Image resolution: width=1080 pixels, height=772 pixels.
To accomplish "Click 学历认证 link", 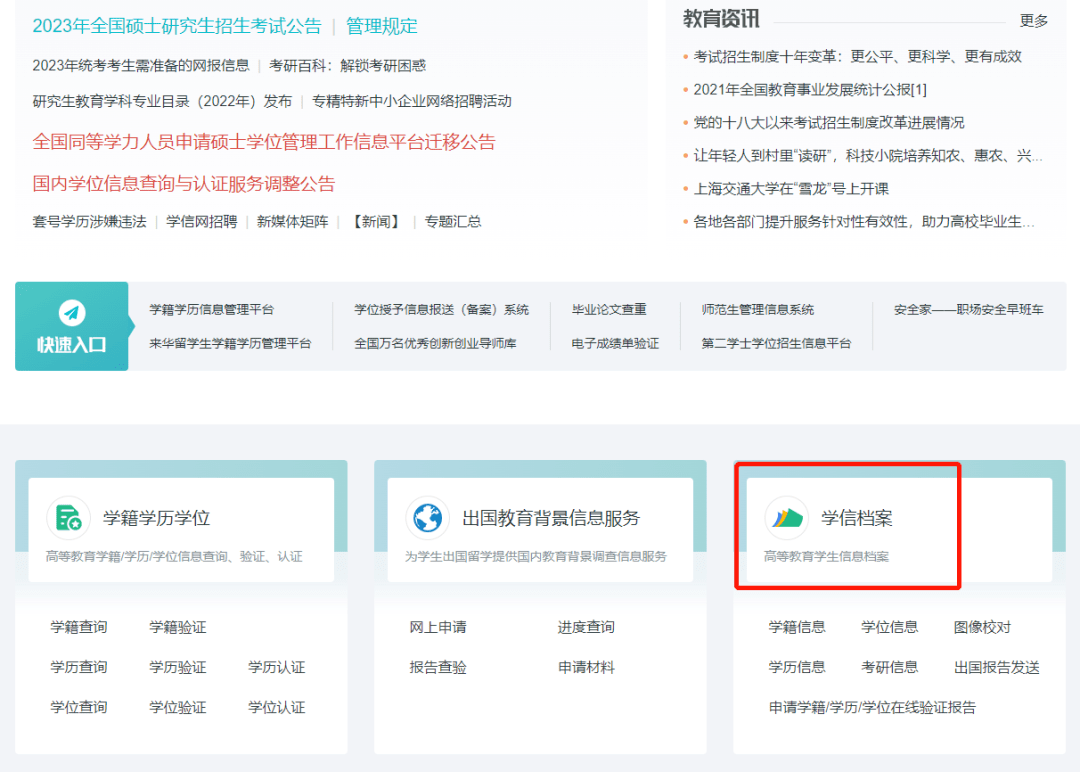I will pos(276,667).
